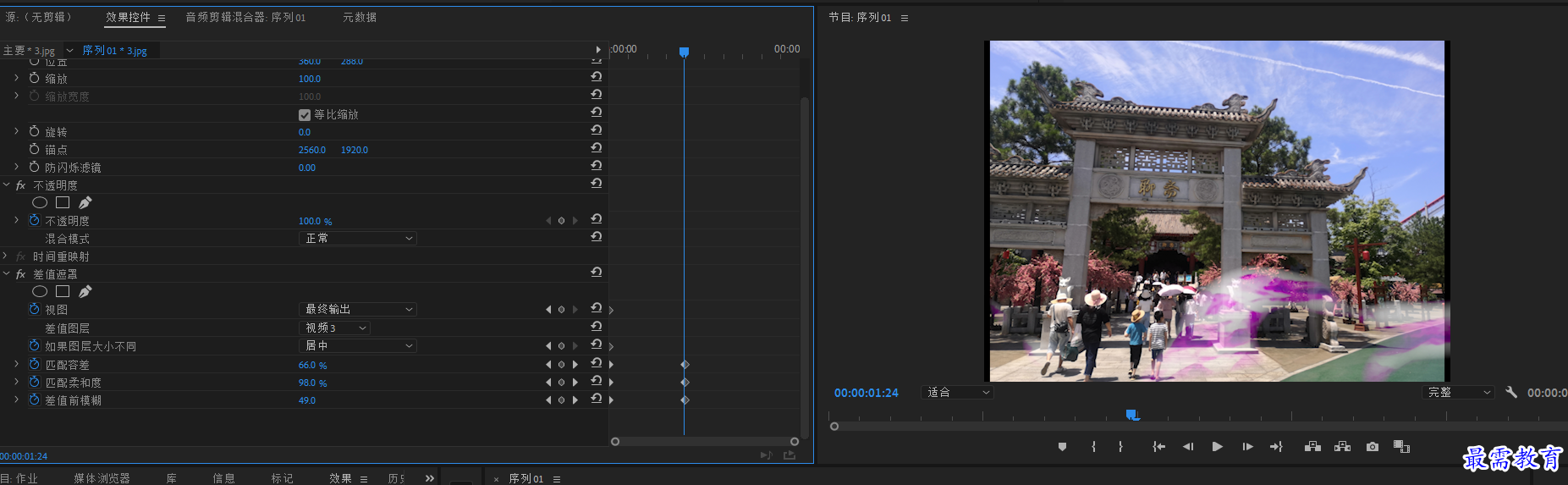This screenshot has height=485, width=1568.
Task: Play the program monitor preview
Action: pyautogui.click(x=1217, y=447)
